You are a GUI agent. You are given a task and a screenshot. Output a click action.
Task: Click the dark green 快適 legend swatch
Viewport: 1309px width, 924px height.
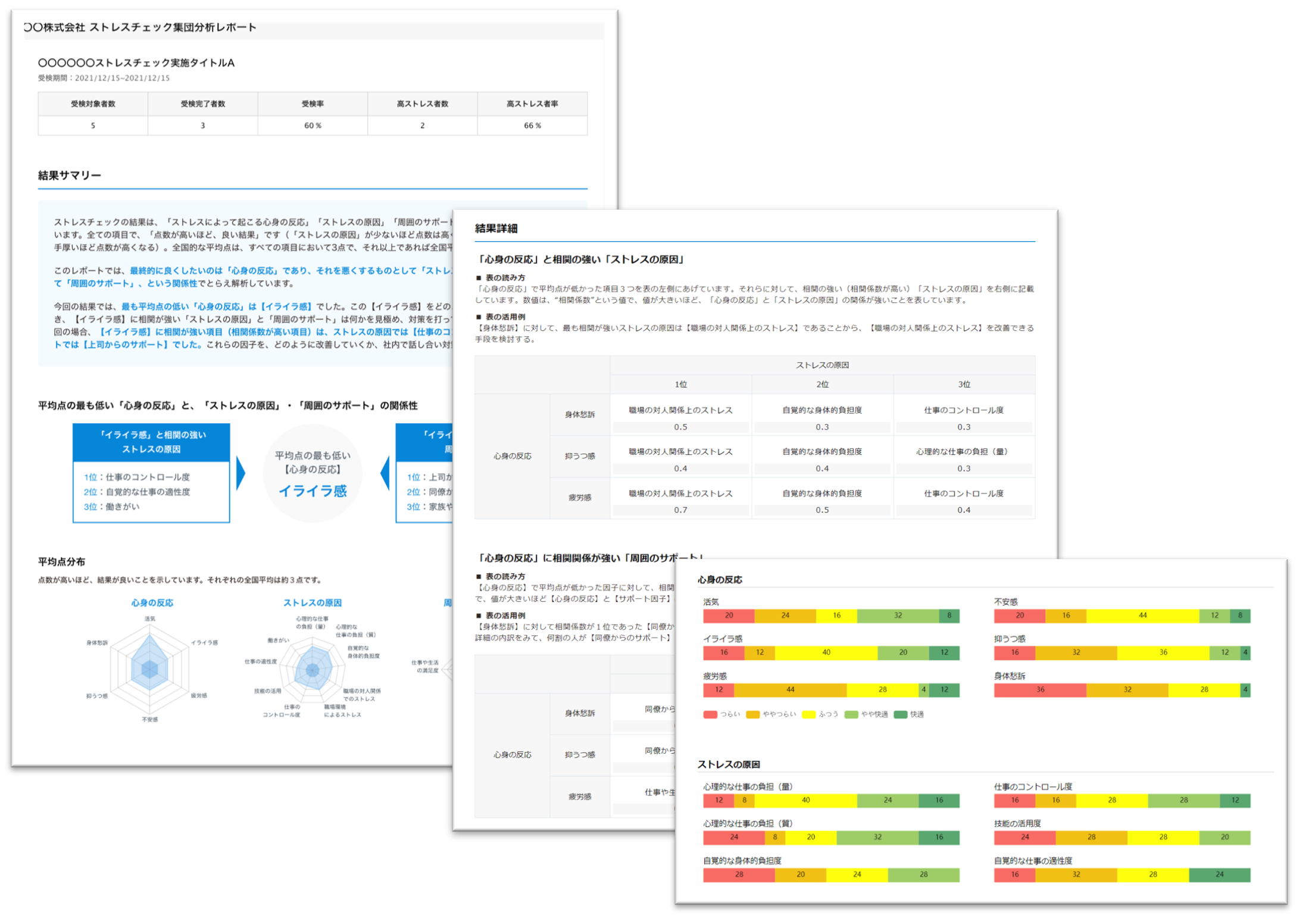tap(900, 714)
